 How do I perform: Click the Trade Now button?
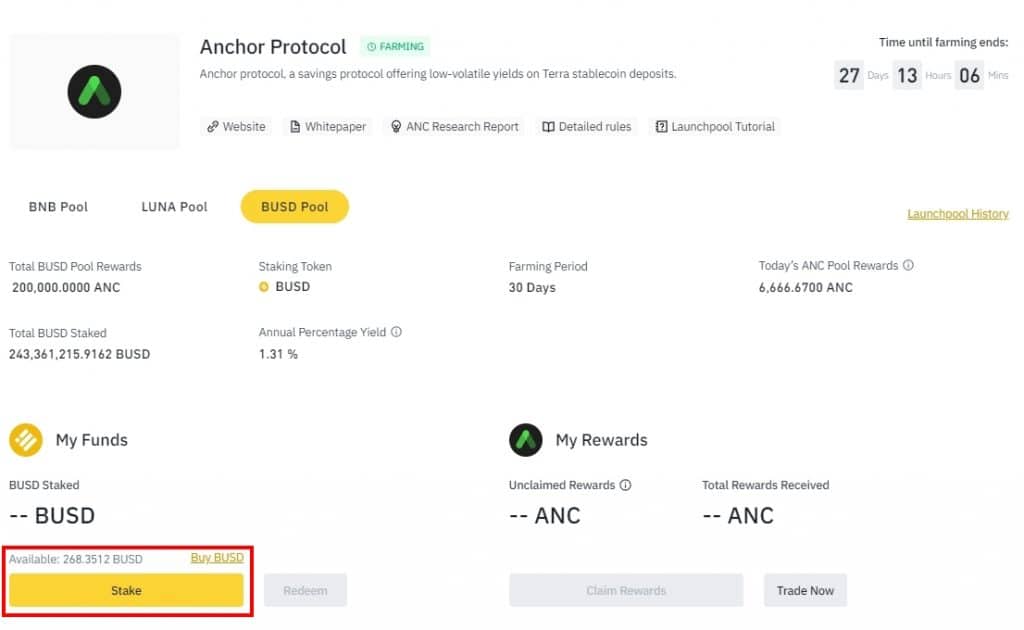point(805,590)
